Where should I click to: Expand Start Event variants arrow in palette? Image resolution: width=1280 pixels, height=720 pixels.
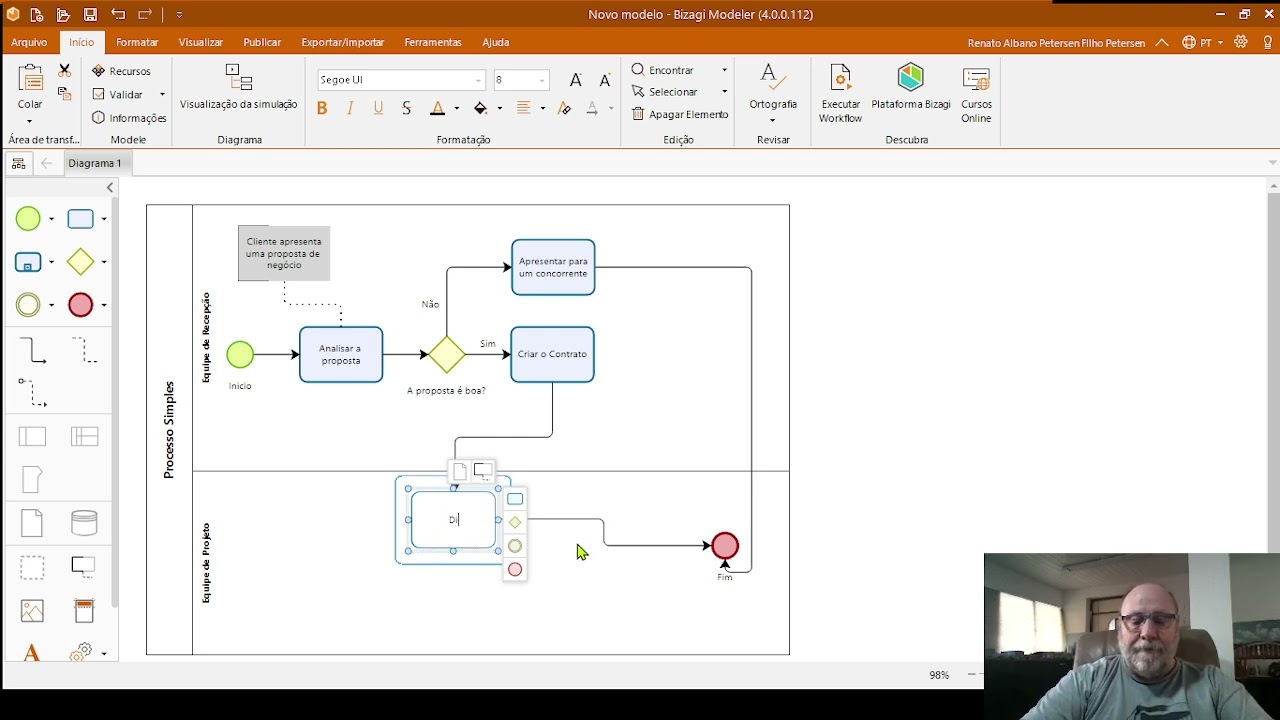coord(51,219)
